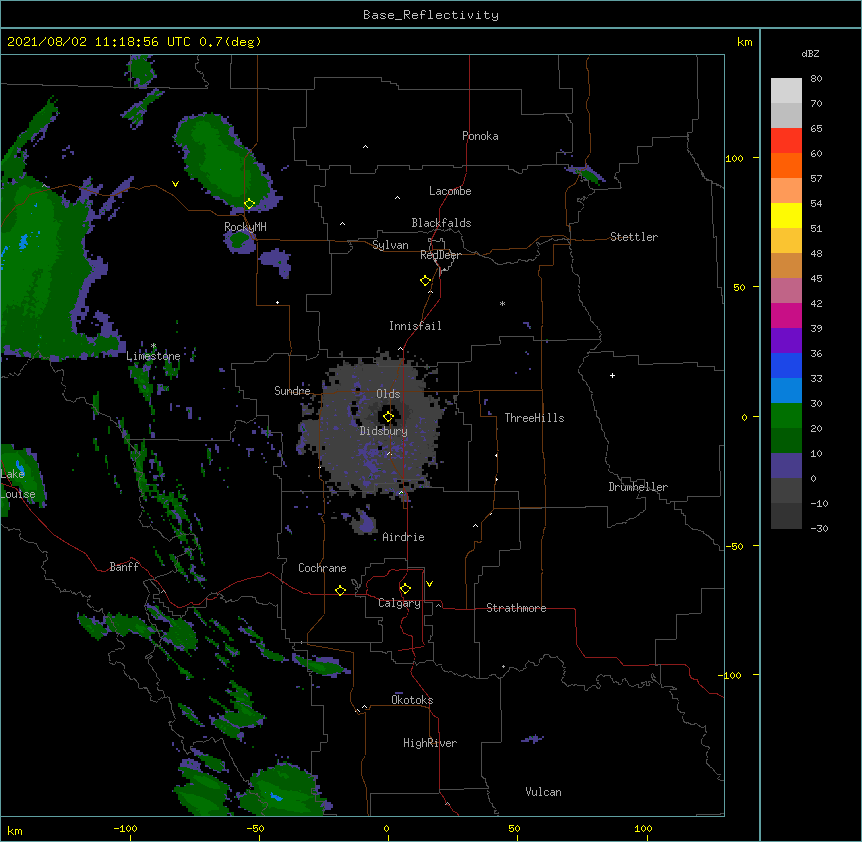
Task: Click the Blackfalds city label
Action: click(441, 223)
